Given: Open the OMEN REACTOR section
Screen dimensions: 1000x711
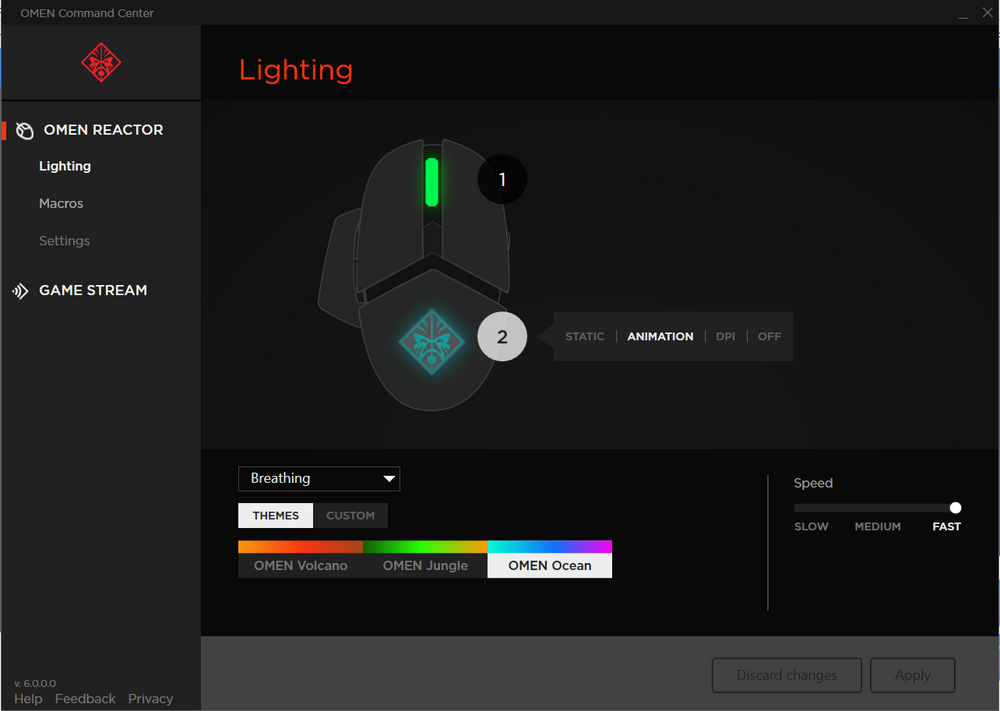Looking at the screenshot, I should [103, 130].
